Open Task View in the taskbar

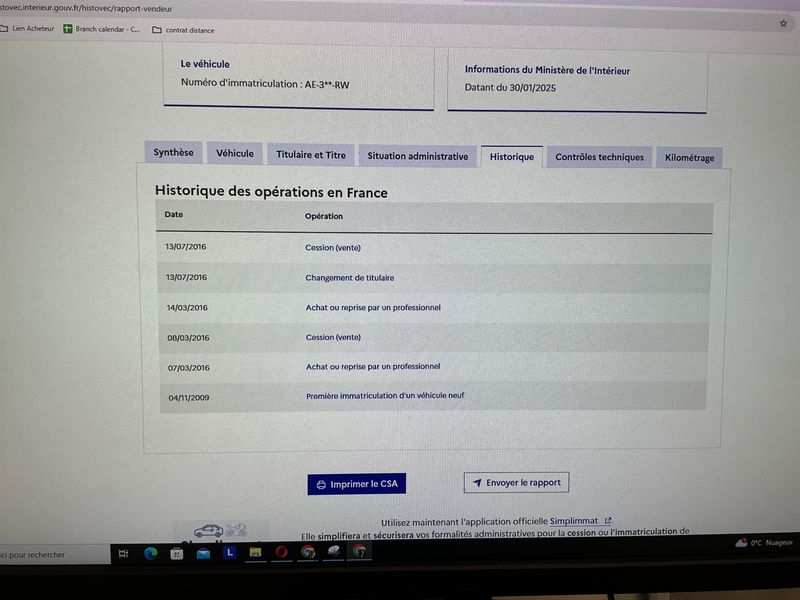coord(123,554)
